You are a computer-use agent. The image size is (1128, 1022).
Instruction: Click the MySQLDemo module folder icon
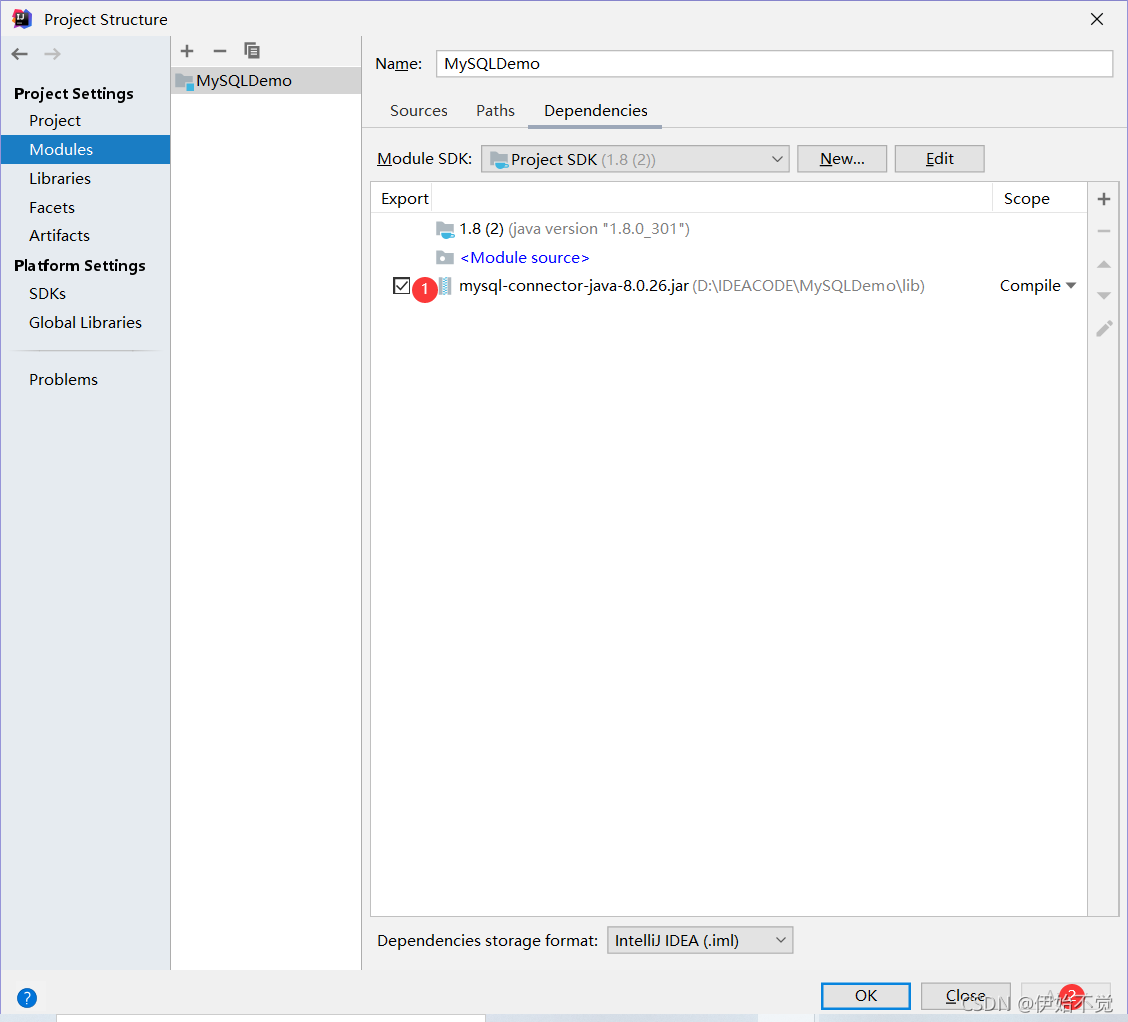184,81
